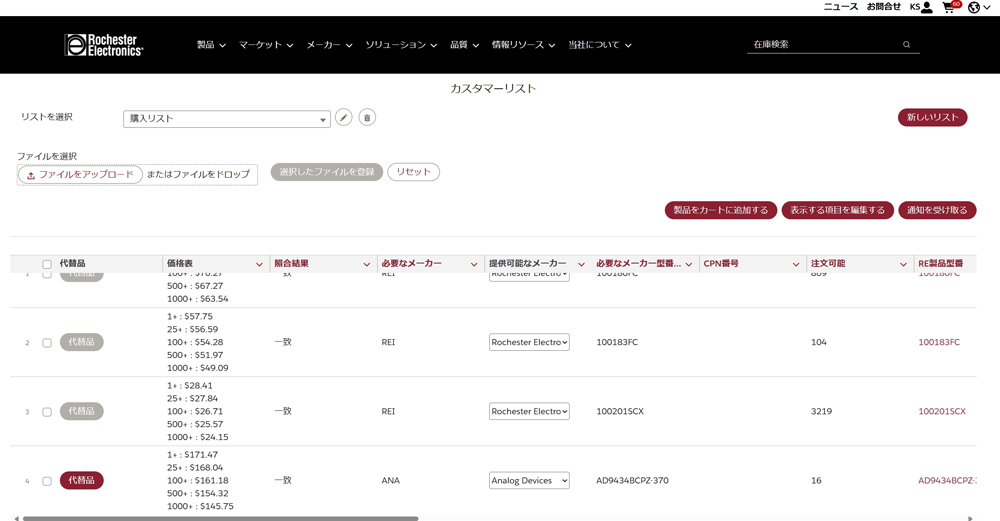The height and width of the screenshot is (521, 1000).
Task: Delete the list with trash icon
Action: pyautogui.click(x=367, y=117)
